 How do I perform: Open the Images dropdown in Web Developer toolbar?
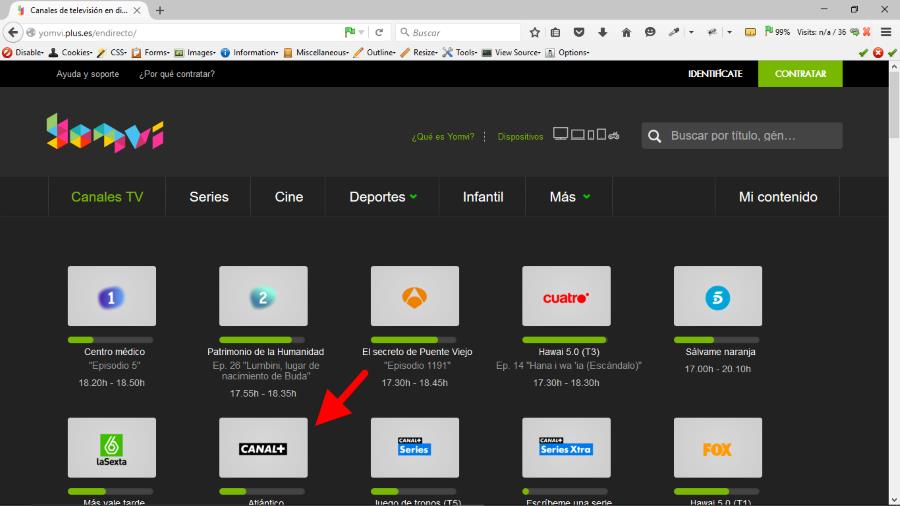pos(195,52)
